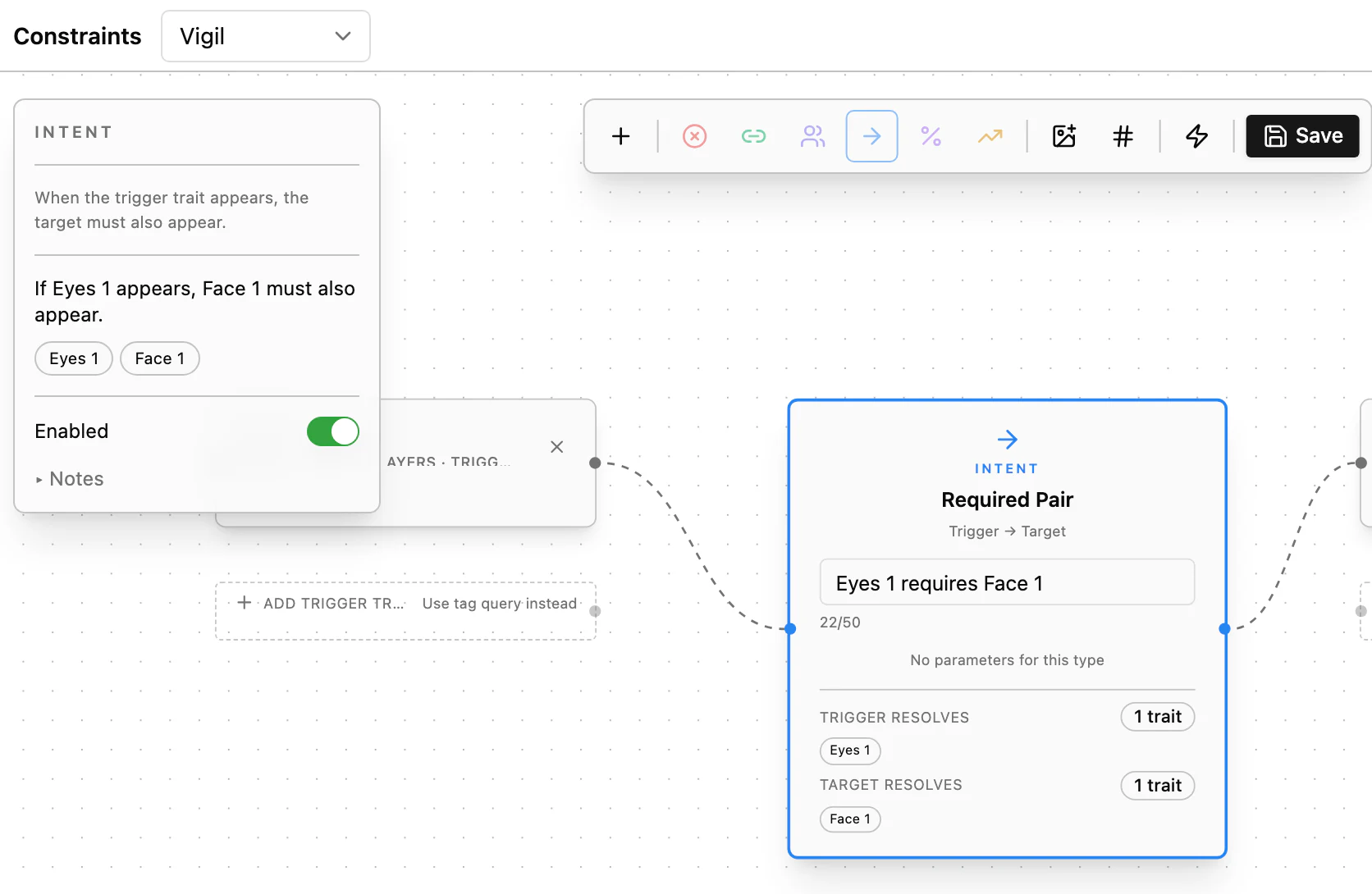Select the blue arrow Required Pair icon
Viewport: 1372px width, 894px height.
click(871, 136)
